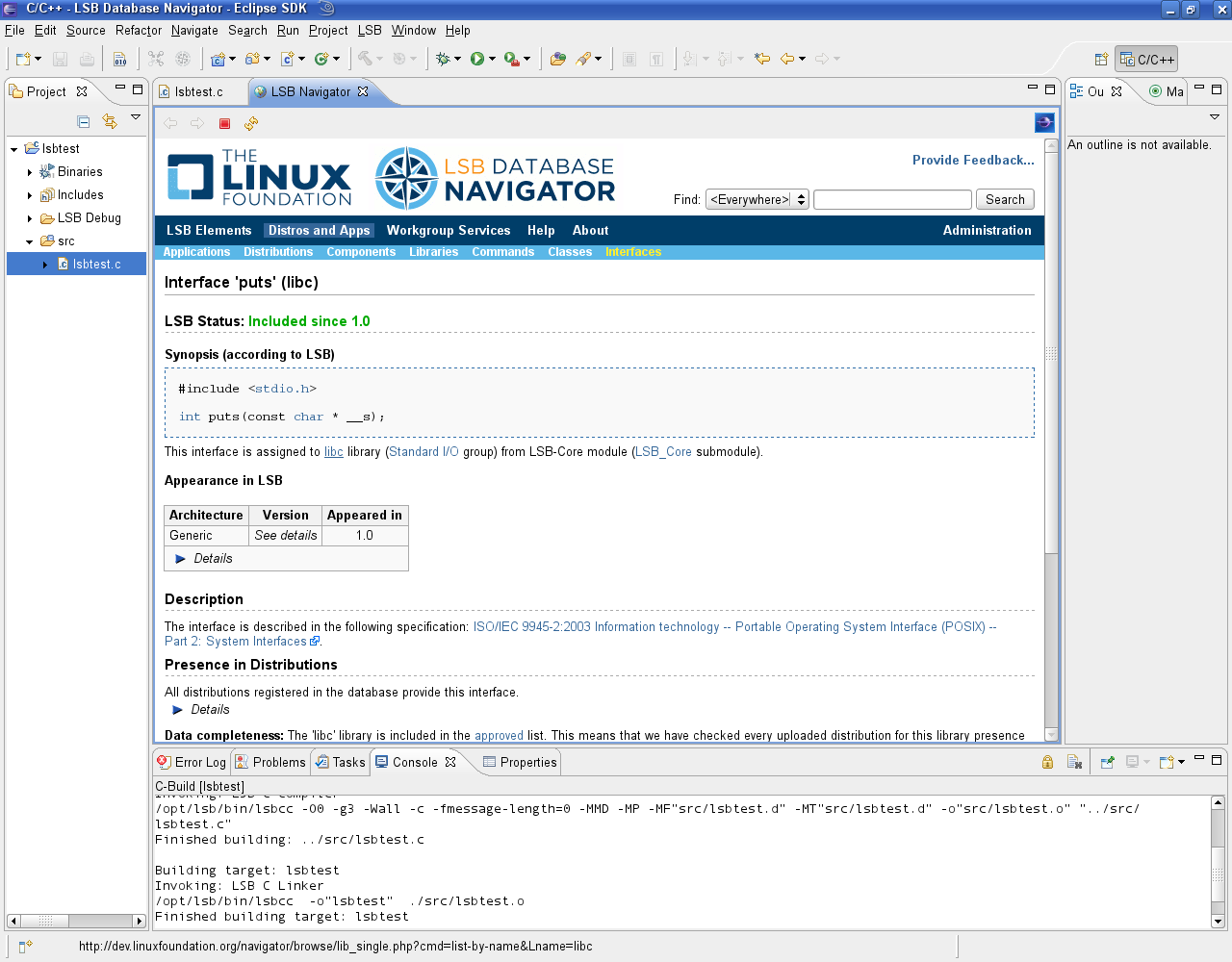Click the Libraries sub-navigation link
Viewport: 1232px width, 962px height.
(x=433, y=252)
